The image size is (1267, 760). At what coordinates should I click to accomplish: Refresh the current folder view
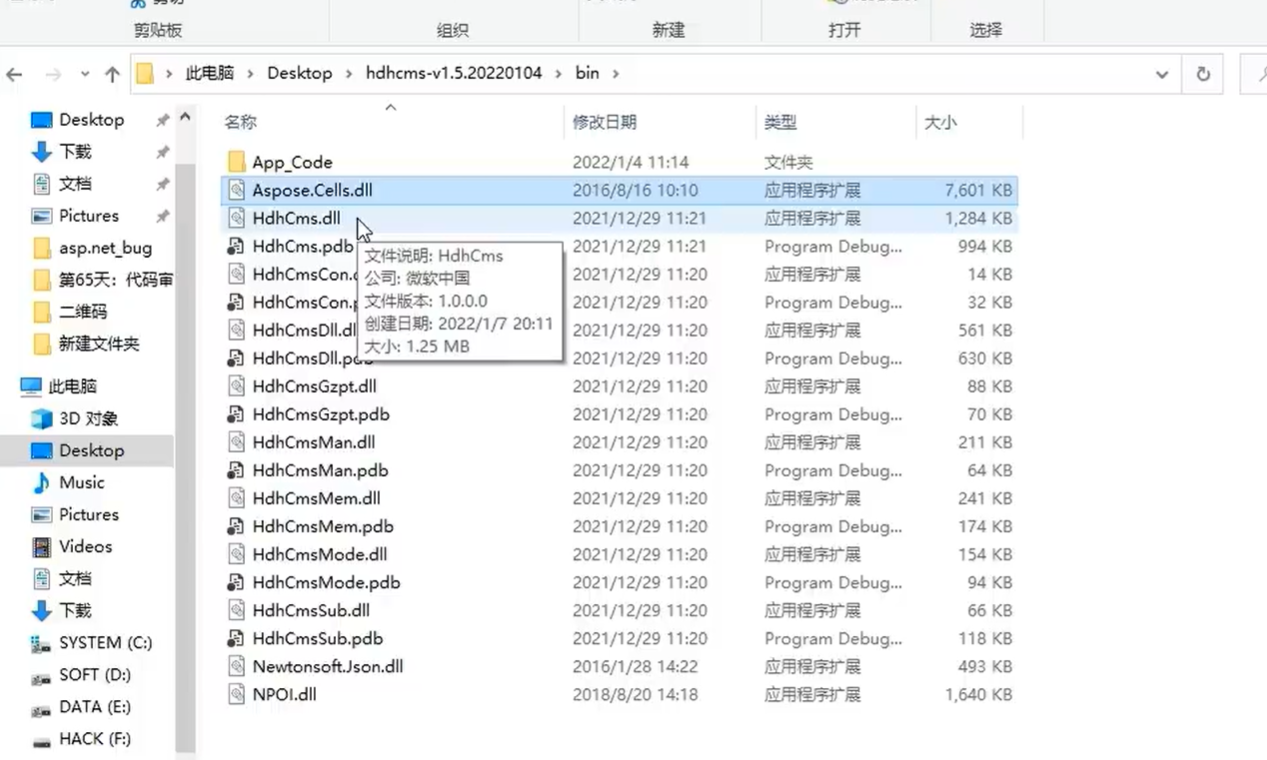click(x=1203, y=74)
